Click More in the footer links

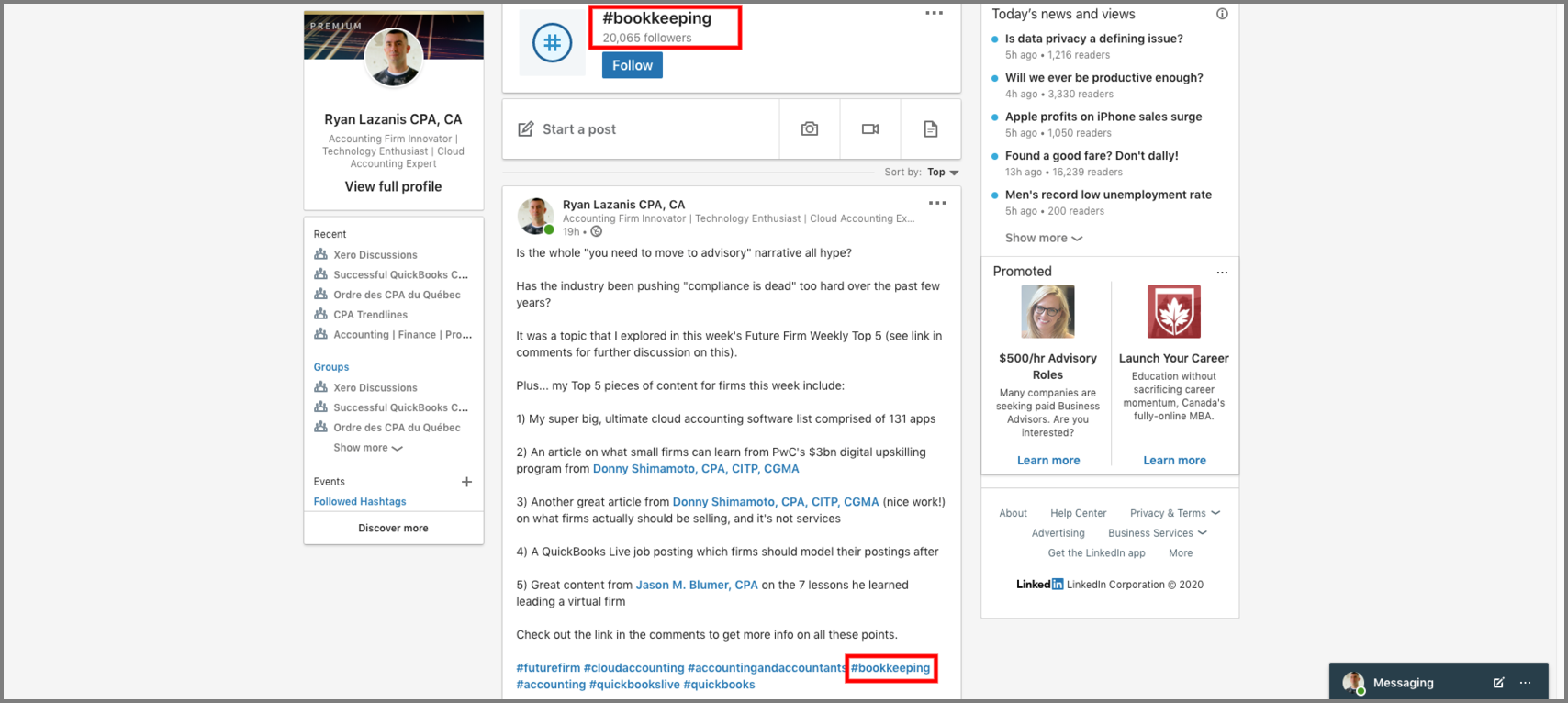(x=1181, y=553)
